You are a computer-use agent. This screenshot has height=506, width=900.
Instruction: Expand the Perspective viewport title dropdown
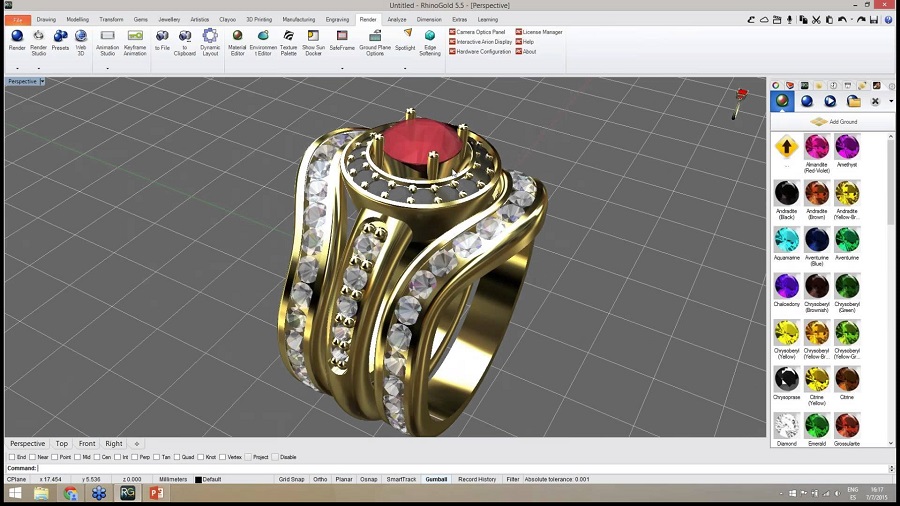click(x=42, y=81)
